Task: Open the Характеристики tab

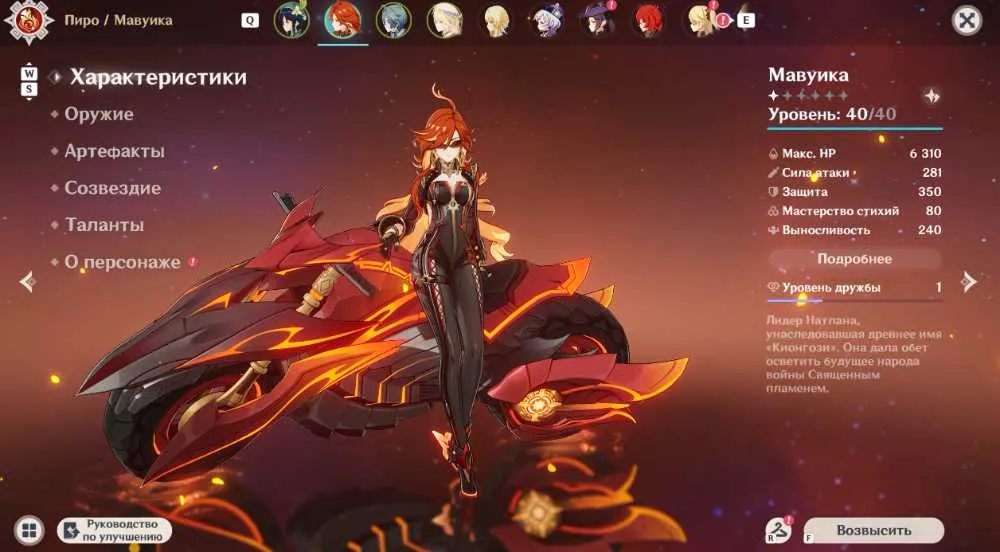Action: [158, 77]
